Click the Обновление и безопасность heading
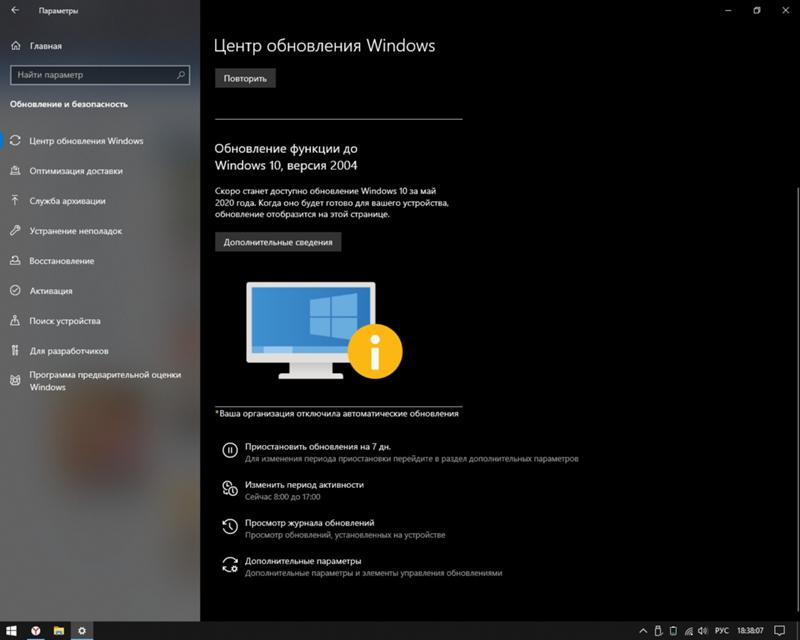 point(69,104)
